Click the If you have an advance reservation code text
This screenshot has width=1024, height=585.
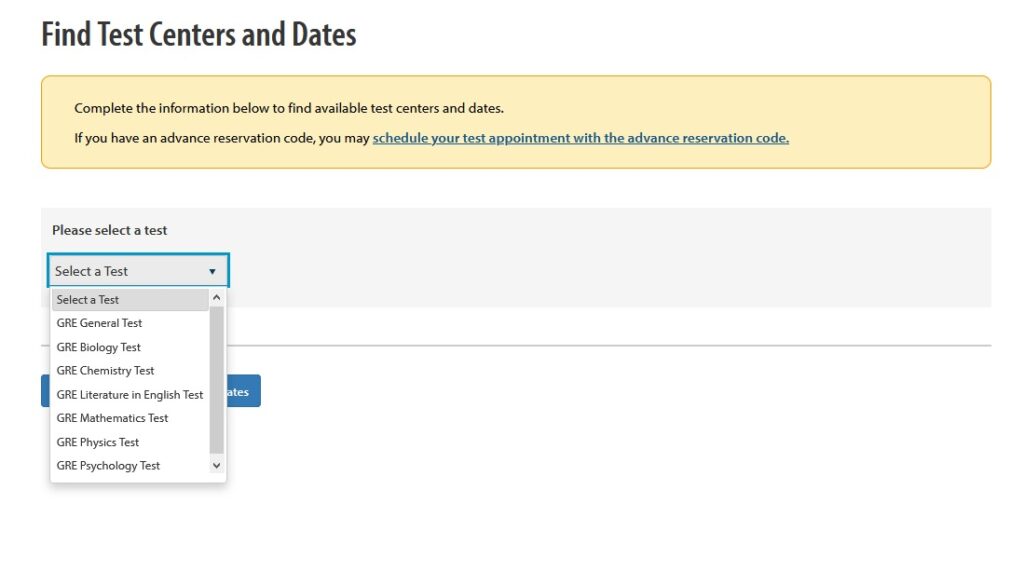222,138
